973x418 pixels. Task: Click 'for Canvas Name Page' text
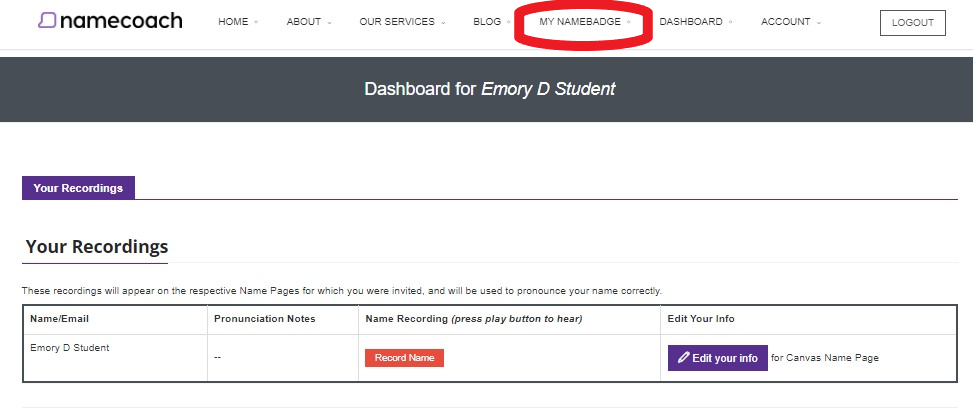point(825,358)
